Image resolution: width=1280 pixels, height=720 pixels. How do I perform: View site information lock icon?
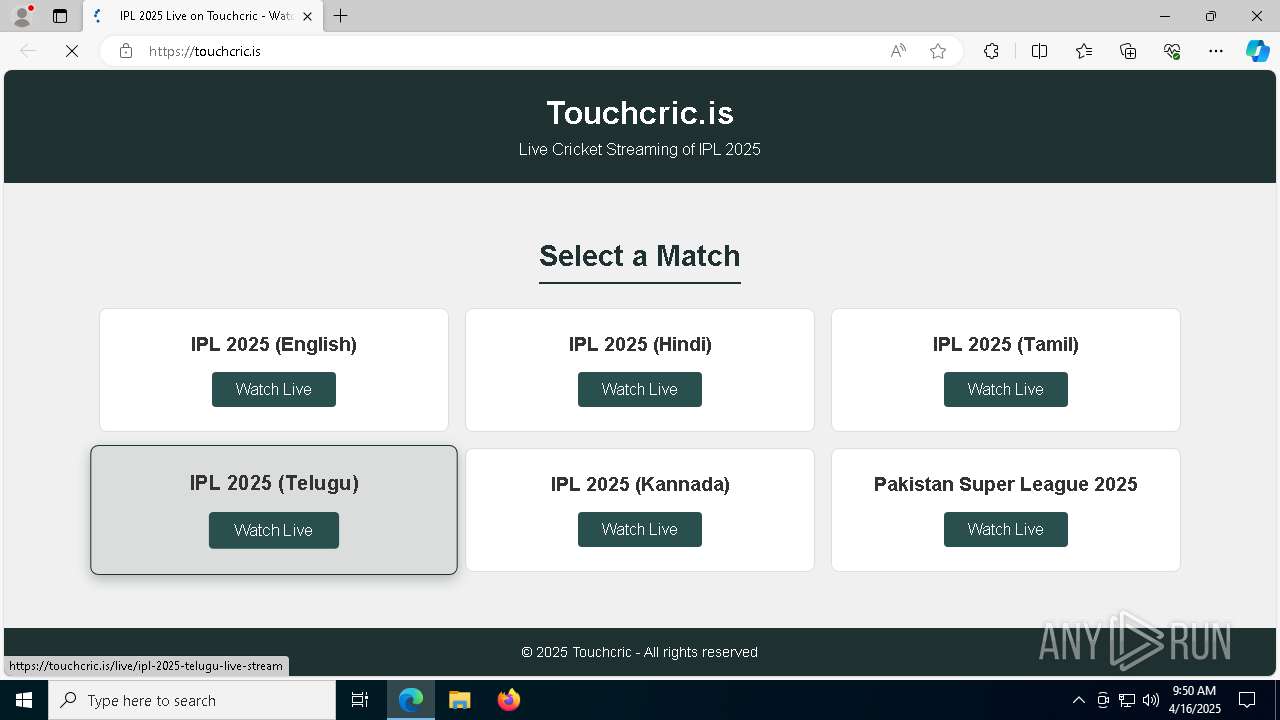(x=126, y=51)
